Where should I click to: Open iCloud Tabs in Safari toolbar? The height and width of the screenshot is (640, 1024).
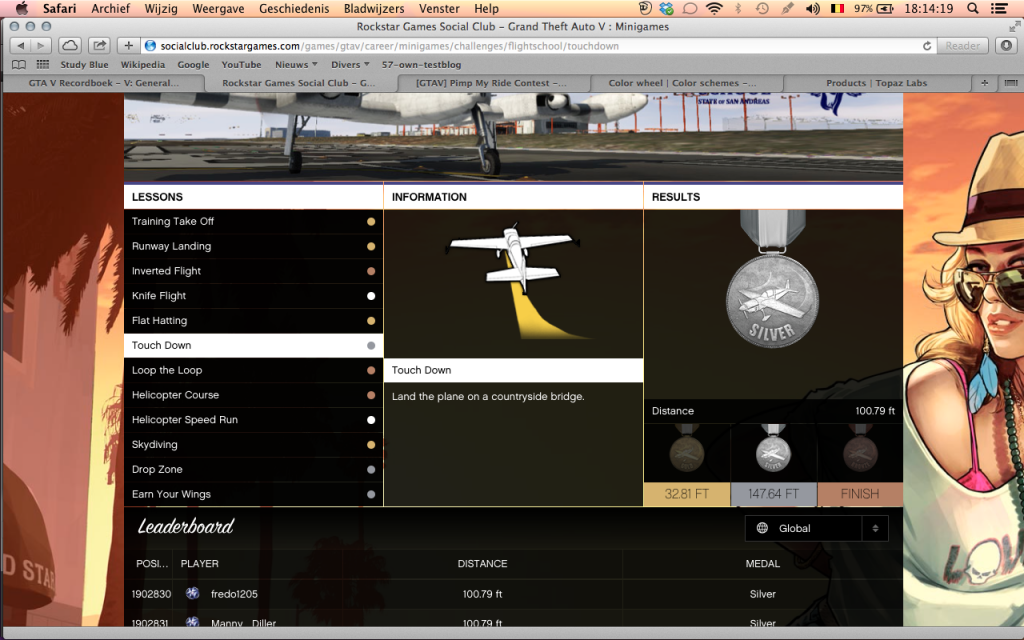coord(70,46)
